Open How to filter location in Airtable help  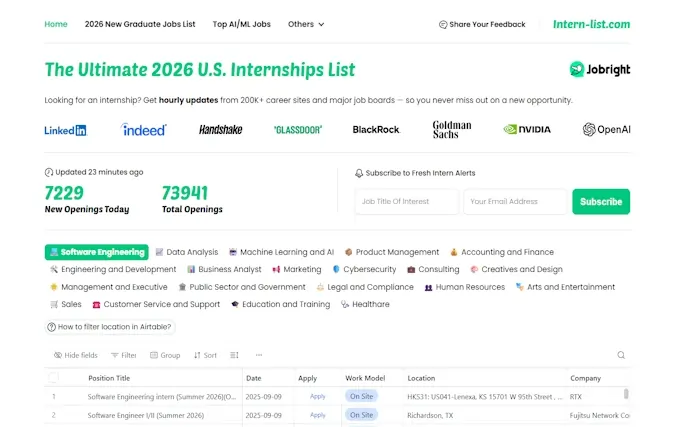[110, 327]
